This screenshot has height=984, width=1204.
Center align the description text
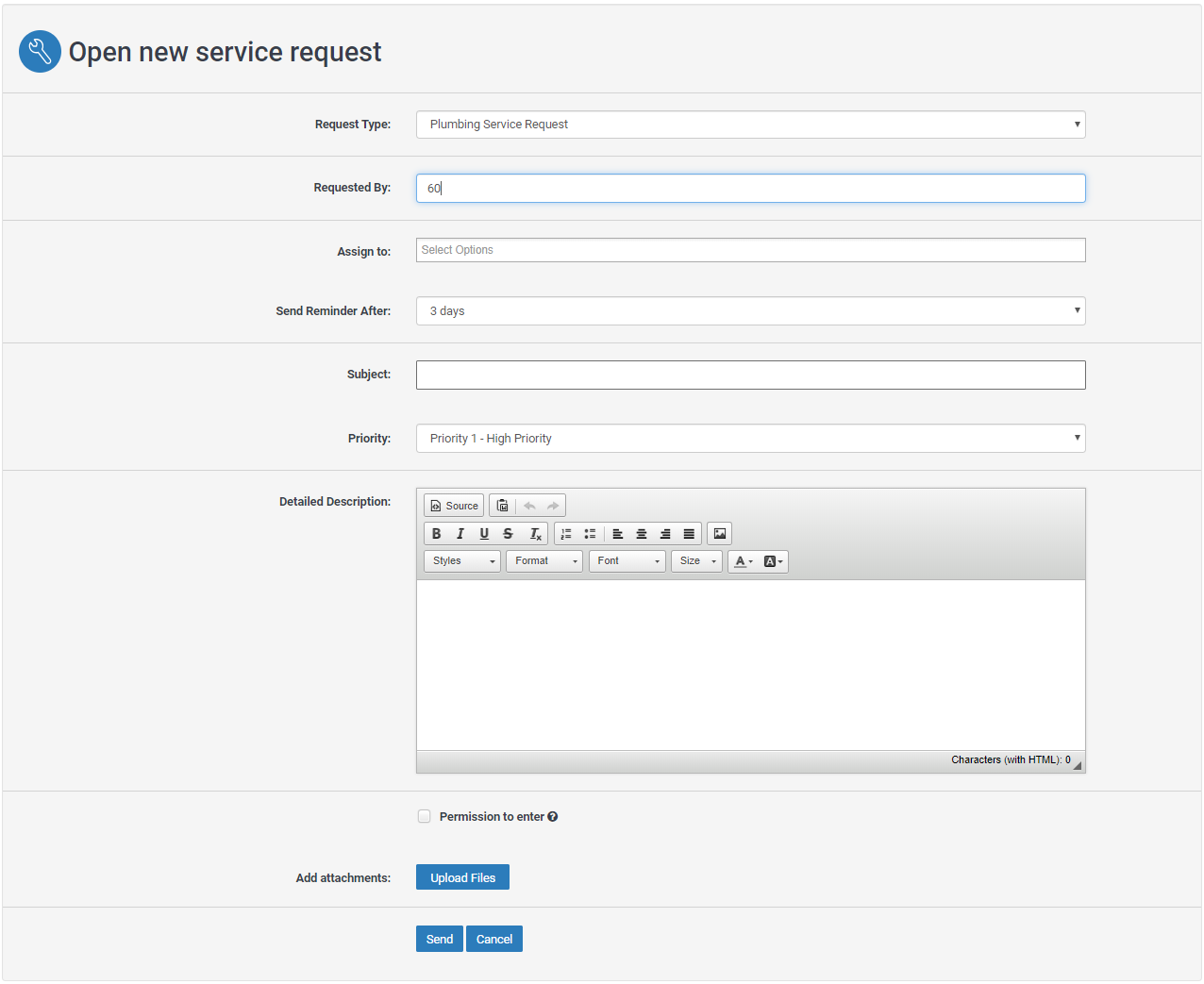point(642,534)
